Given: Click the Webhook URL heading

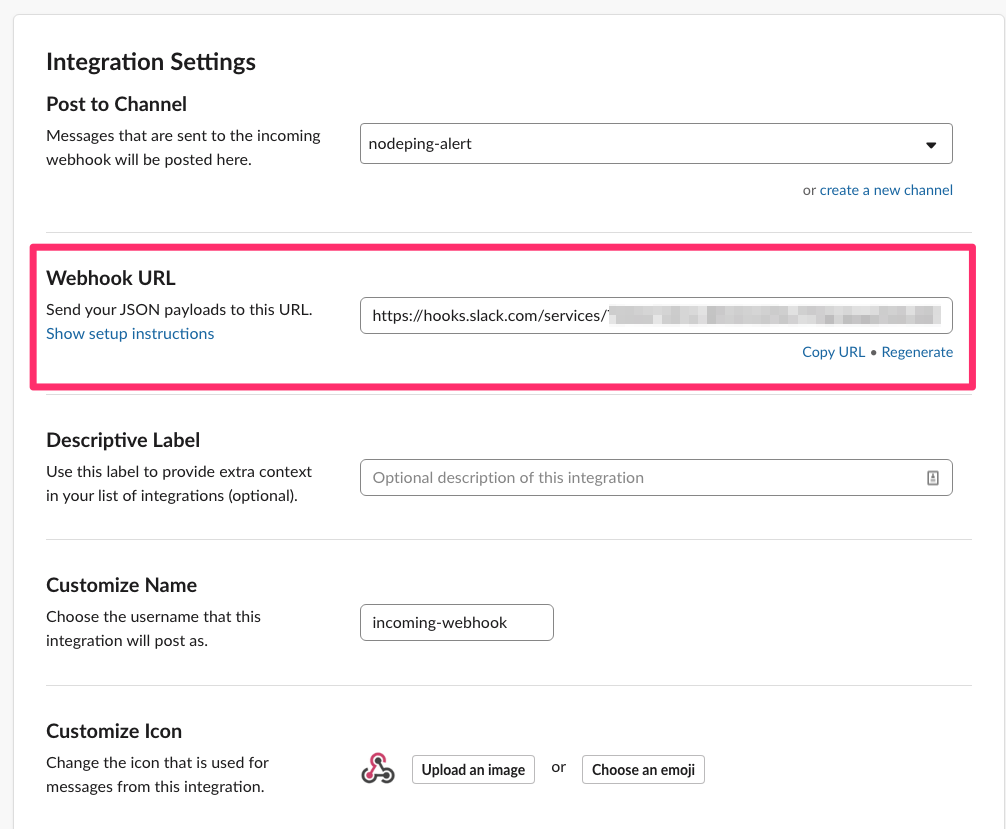Looking at the screenshot, I should (110, 278).
